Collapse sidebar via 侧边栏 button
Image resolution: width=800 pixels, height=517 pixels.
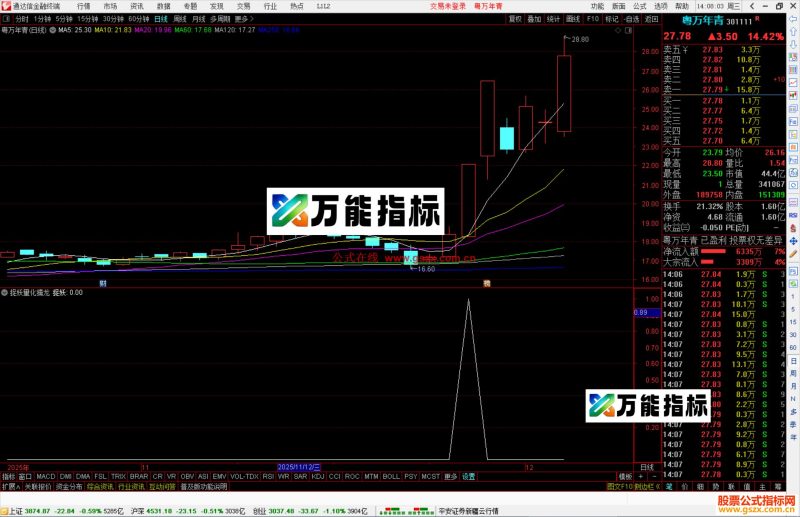pyautogui.click(x=647, y=486)
